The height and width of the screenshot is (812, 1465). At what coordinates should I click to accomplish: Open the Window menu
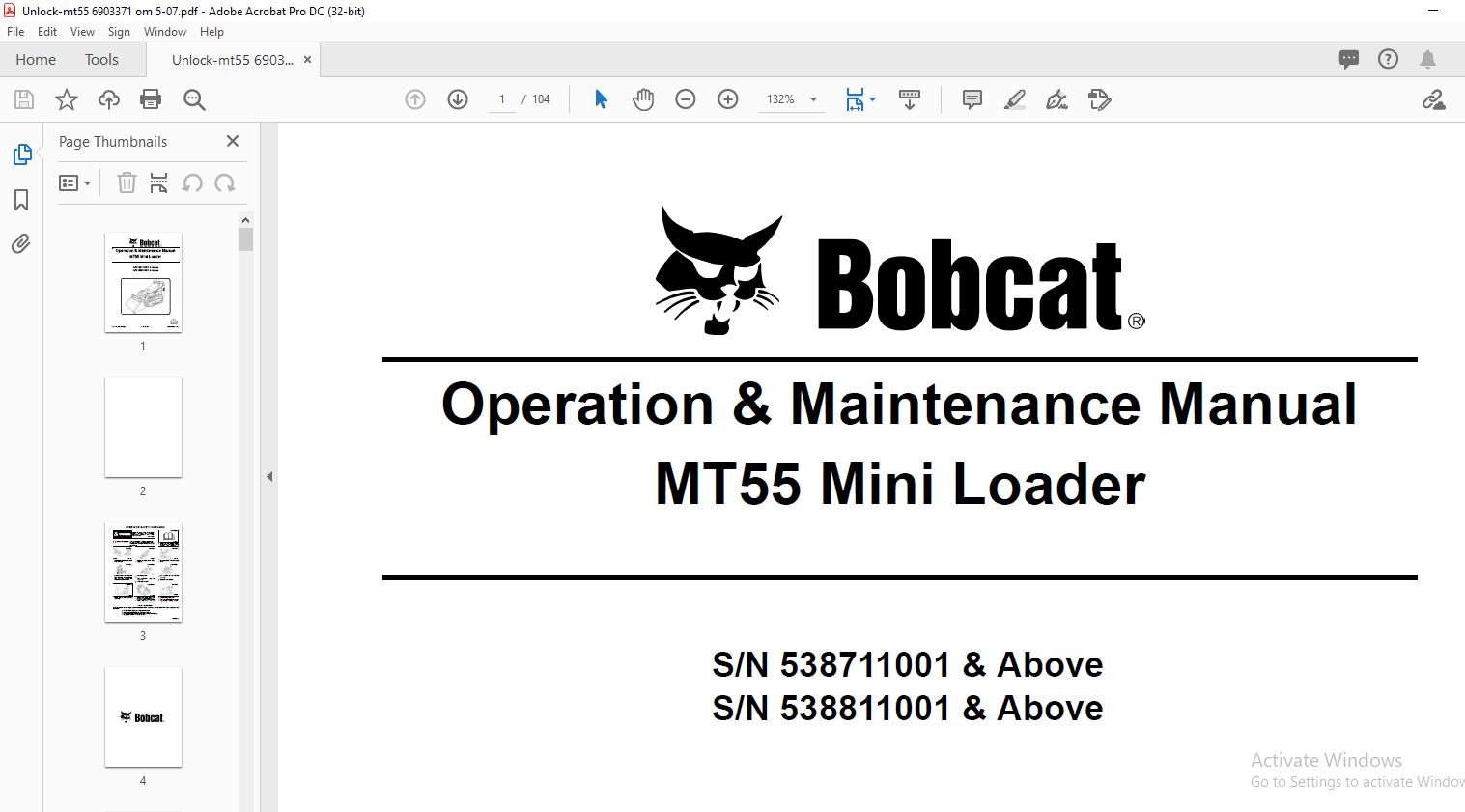(x=165, y=32)
